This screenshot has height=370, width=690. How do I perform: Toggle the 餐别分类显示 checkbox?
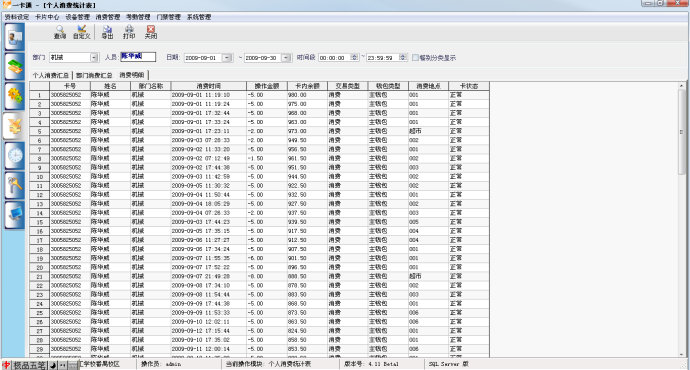click(x=415, y=58)
